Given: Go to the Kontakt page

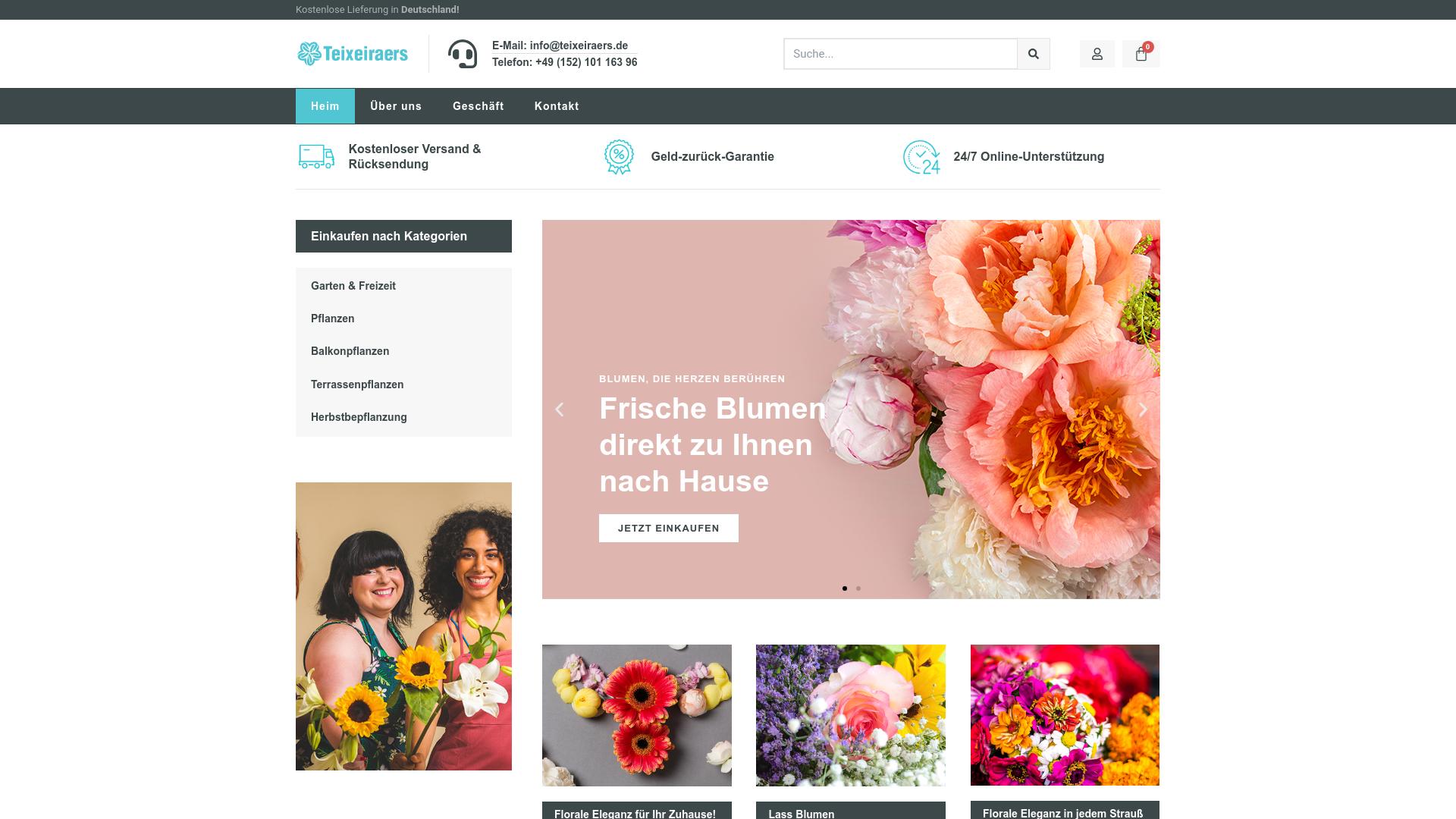Looking at the screenshot, I should pos(557,106).
